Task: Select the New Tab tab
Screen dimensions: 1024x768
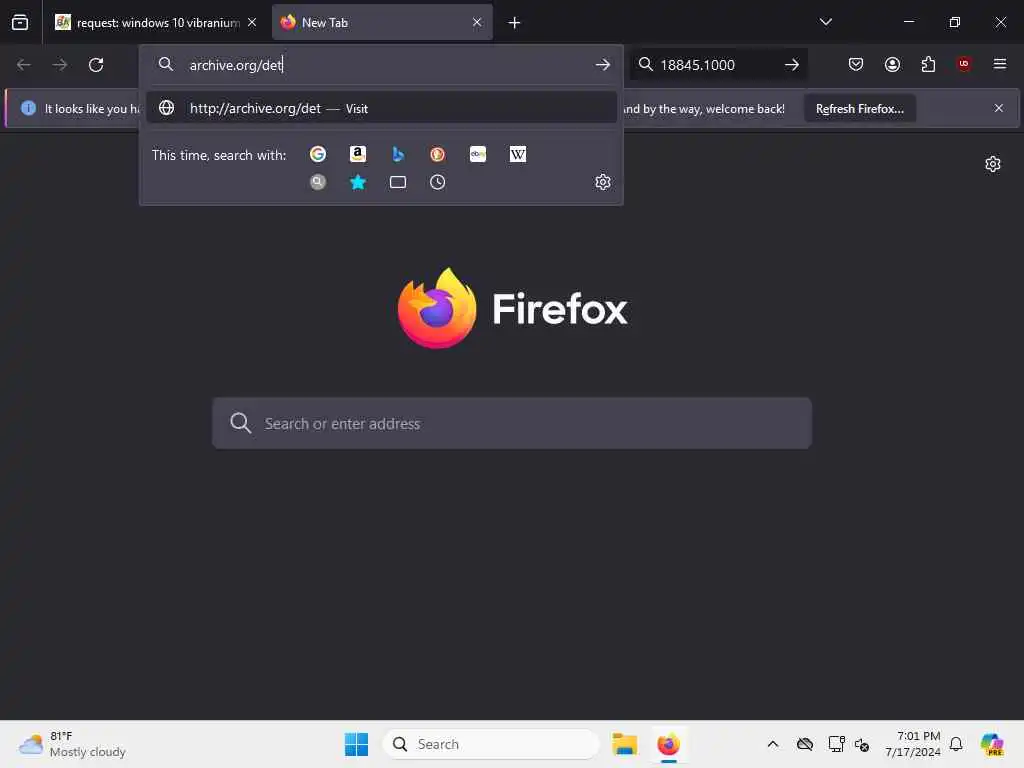Action: pyautogui.click(x=382, y=23)
